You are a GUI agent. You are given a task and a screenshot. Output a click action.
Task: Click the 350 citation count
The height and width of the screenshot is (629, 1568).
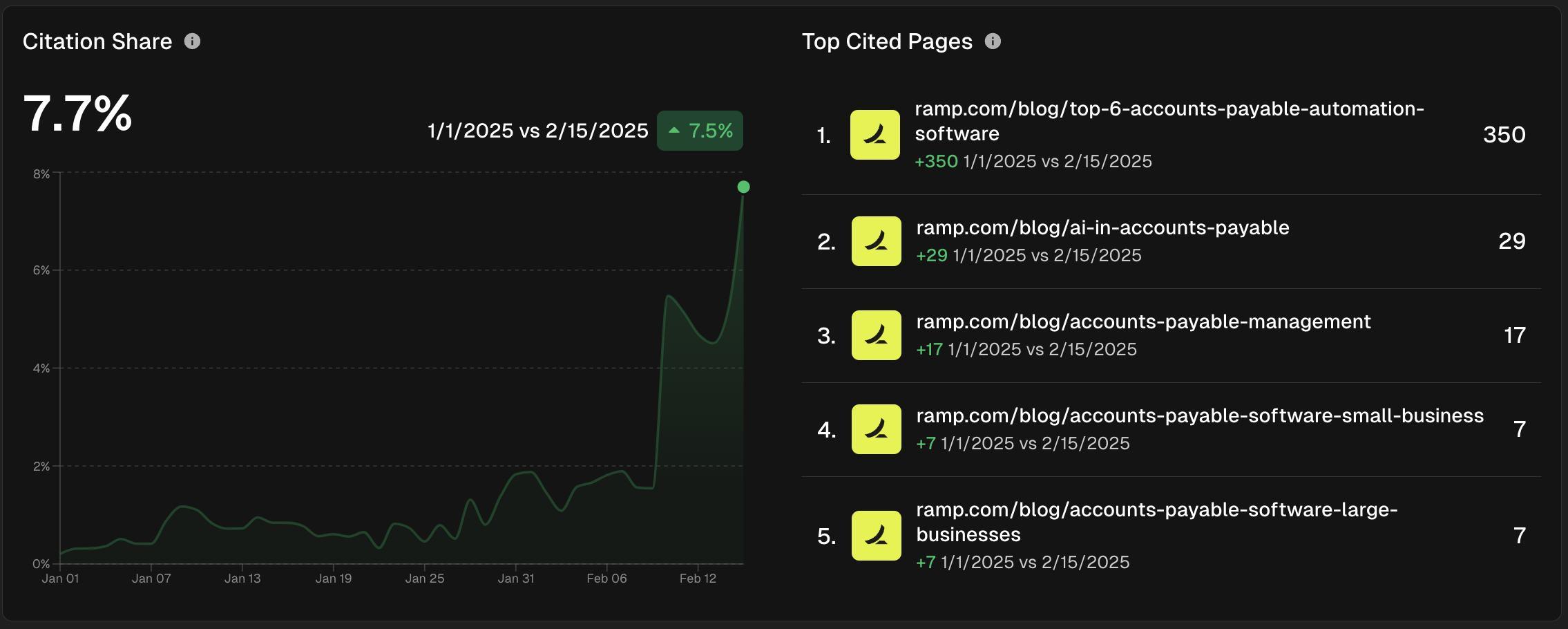pos(1504,135)
